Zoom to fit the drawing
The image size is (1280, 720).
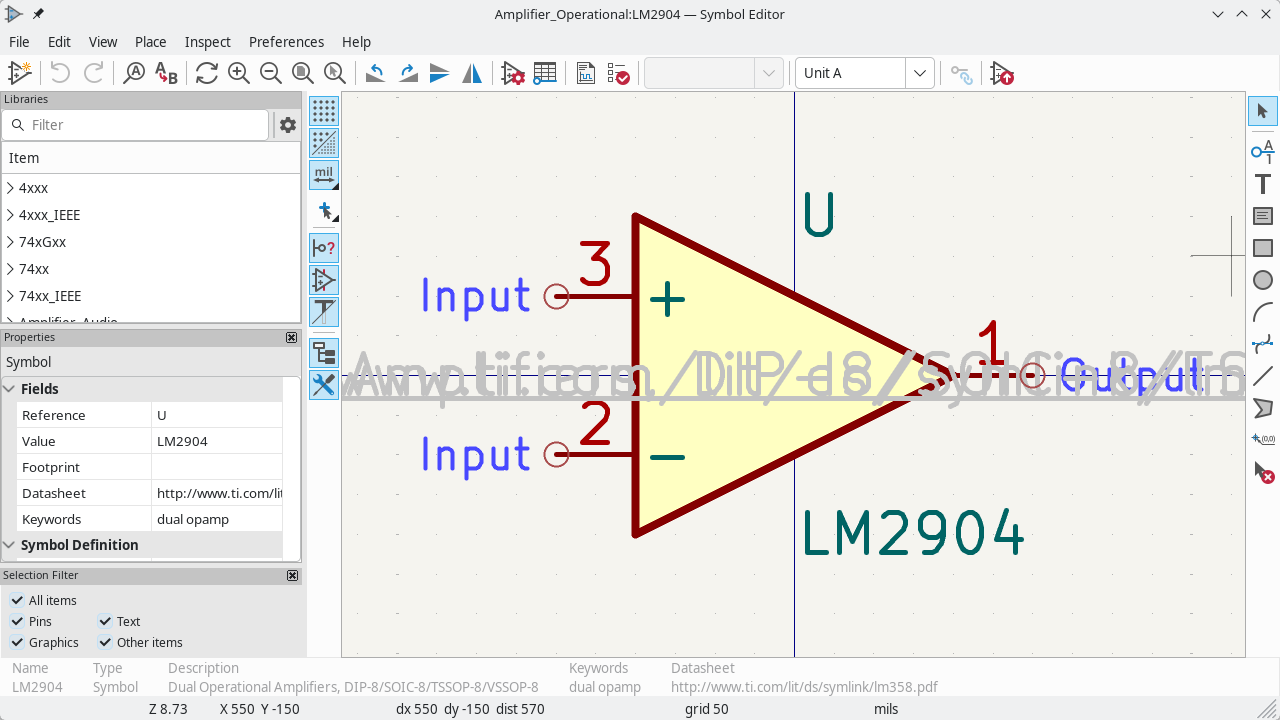point(302,73)
